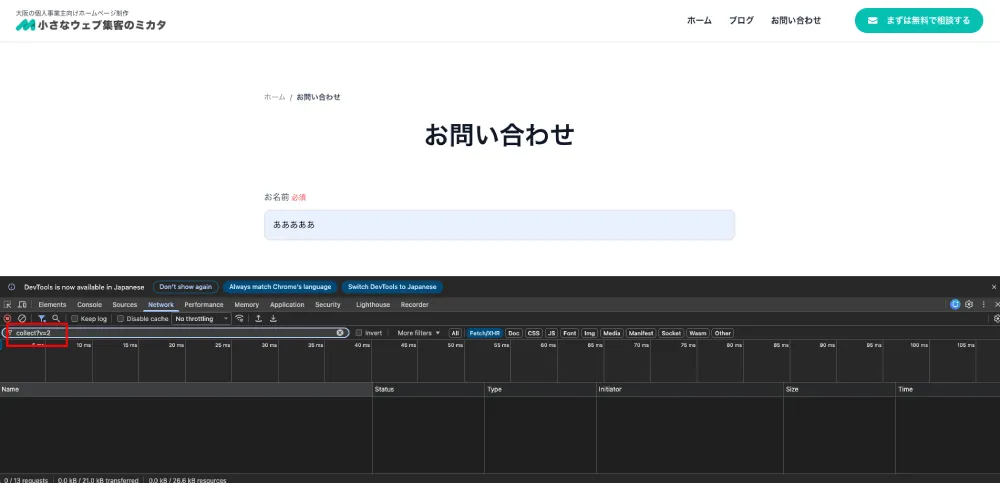Select the Network tab
The width and height of the screenshot is (1000, 483).
(x=161, y=305)
